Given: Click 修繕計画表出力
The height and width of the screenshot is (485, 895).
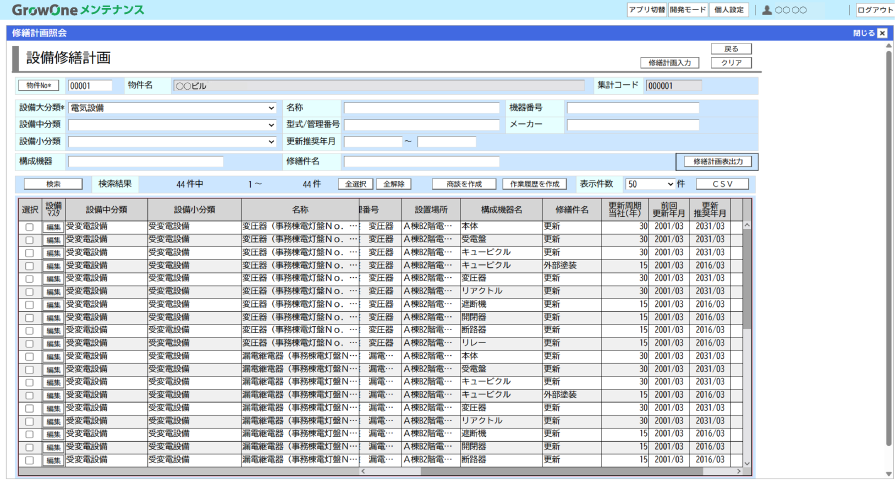Looking at the screenshot, I should (x=717, y=161).
